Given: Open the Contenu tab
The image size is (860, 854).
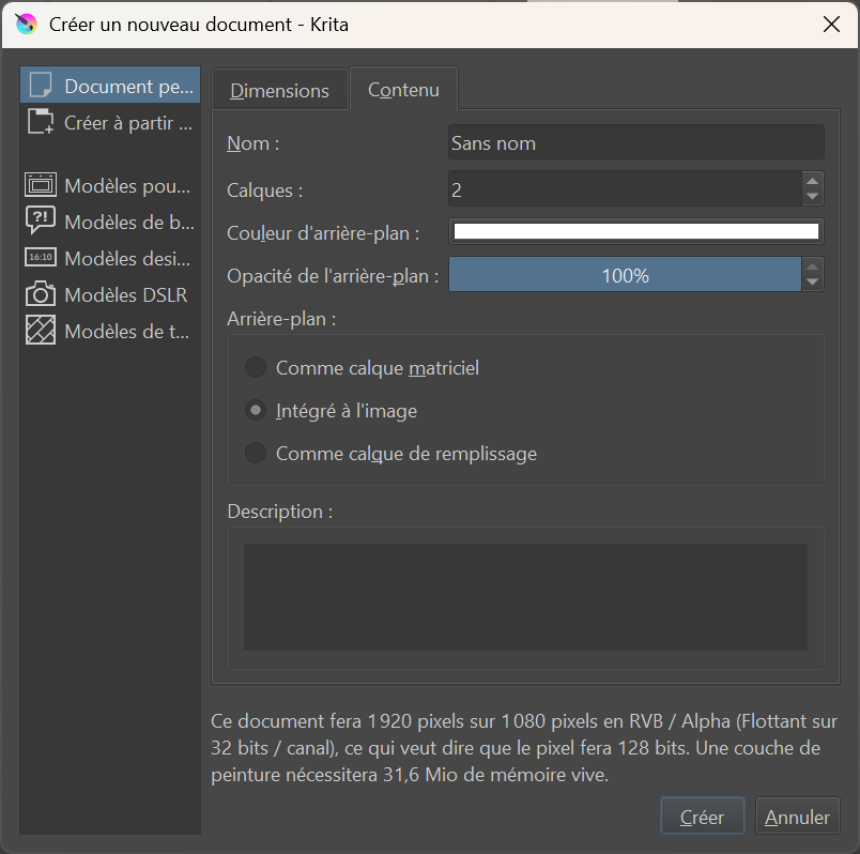Looking at the screenshot, I should click(403, 90).
